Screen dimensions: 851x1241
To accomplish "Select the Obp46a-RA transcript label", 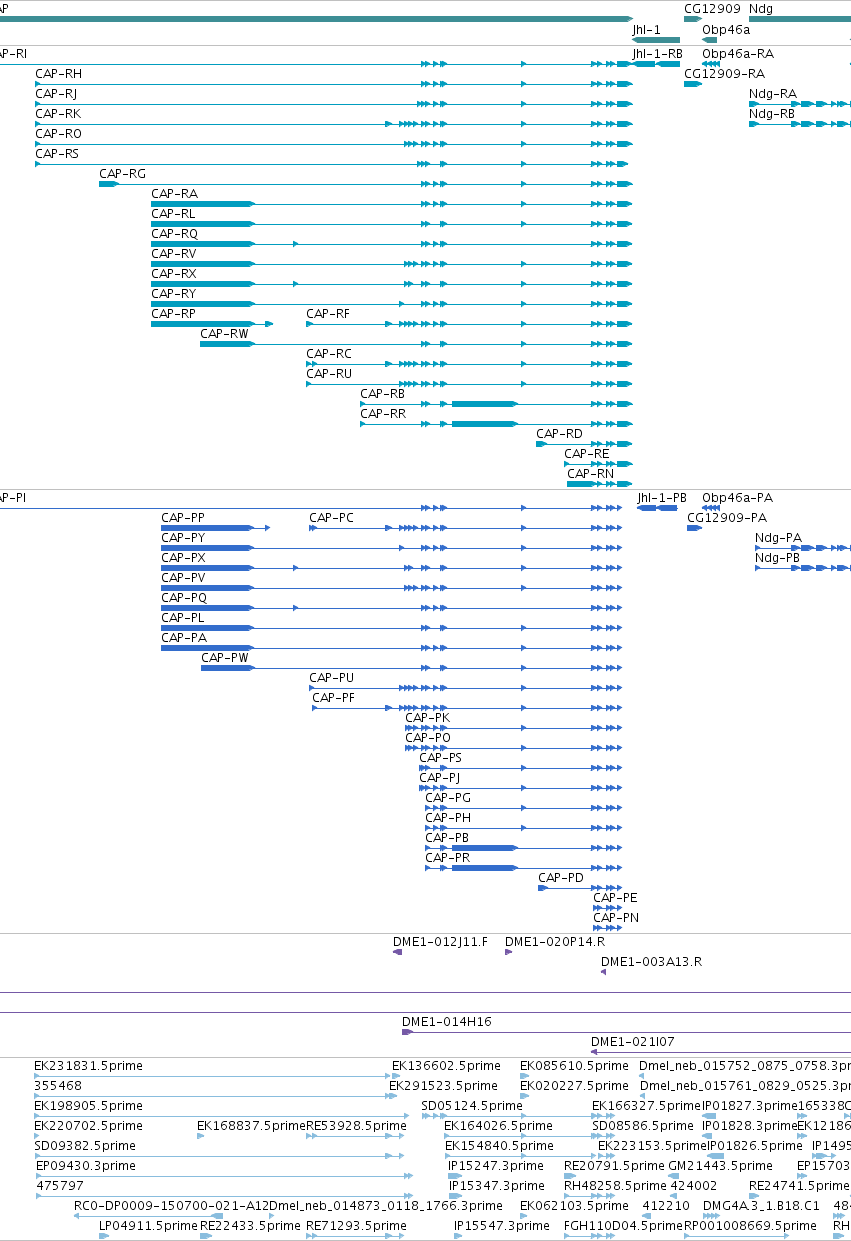I will click(738, 54).
